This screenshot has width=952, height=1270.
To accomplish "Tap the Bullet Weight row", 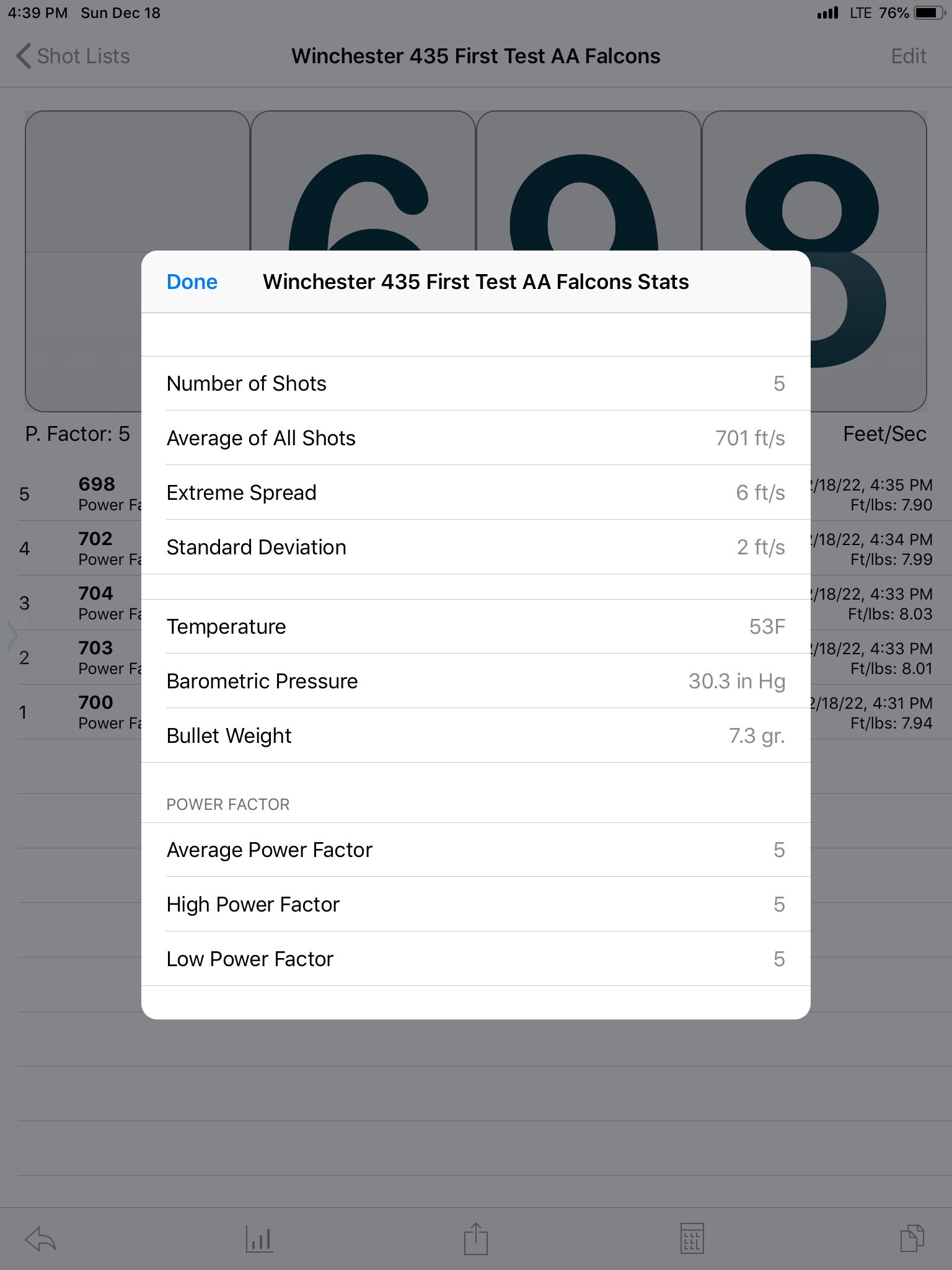I will coord(476,735).
